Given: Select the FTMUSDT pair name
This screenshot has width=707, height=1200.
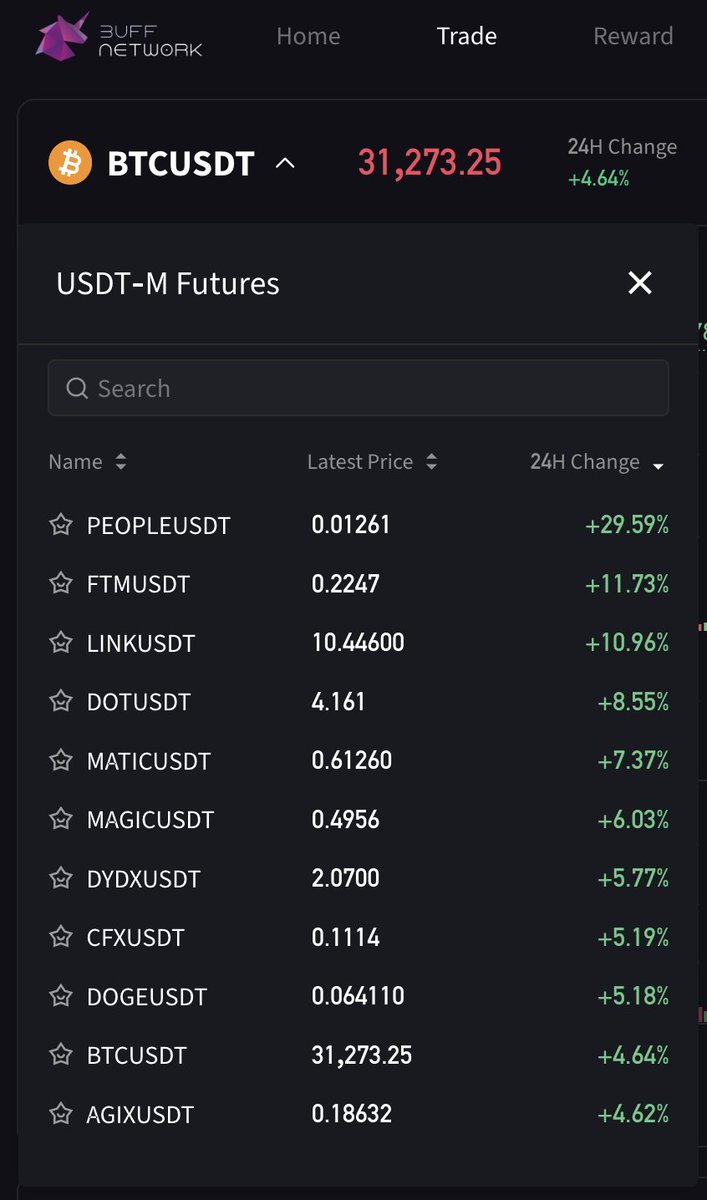Looking at the screenshot, I should (x=138, y=584).
